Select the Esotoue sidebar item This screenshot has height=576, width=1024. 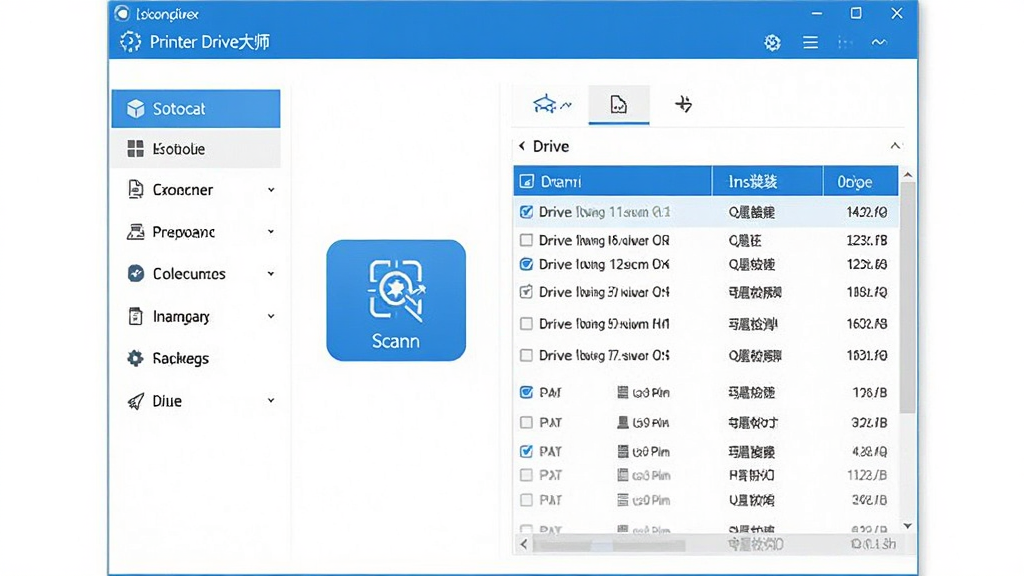tap(196, 149)
